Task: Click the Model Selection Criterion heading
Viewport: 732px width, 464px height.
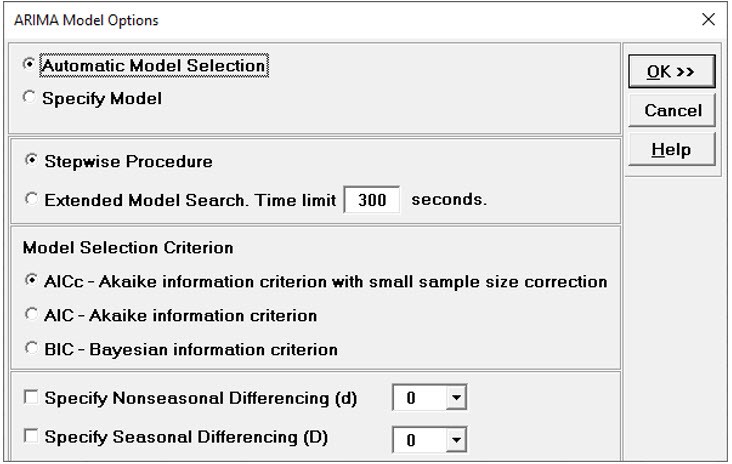Action: click(128, 248)
